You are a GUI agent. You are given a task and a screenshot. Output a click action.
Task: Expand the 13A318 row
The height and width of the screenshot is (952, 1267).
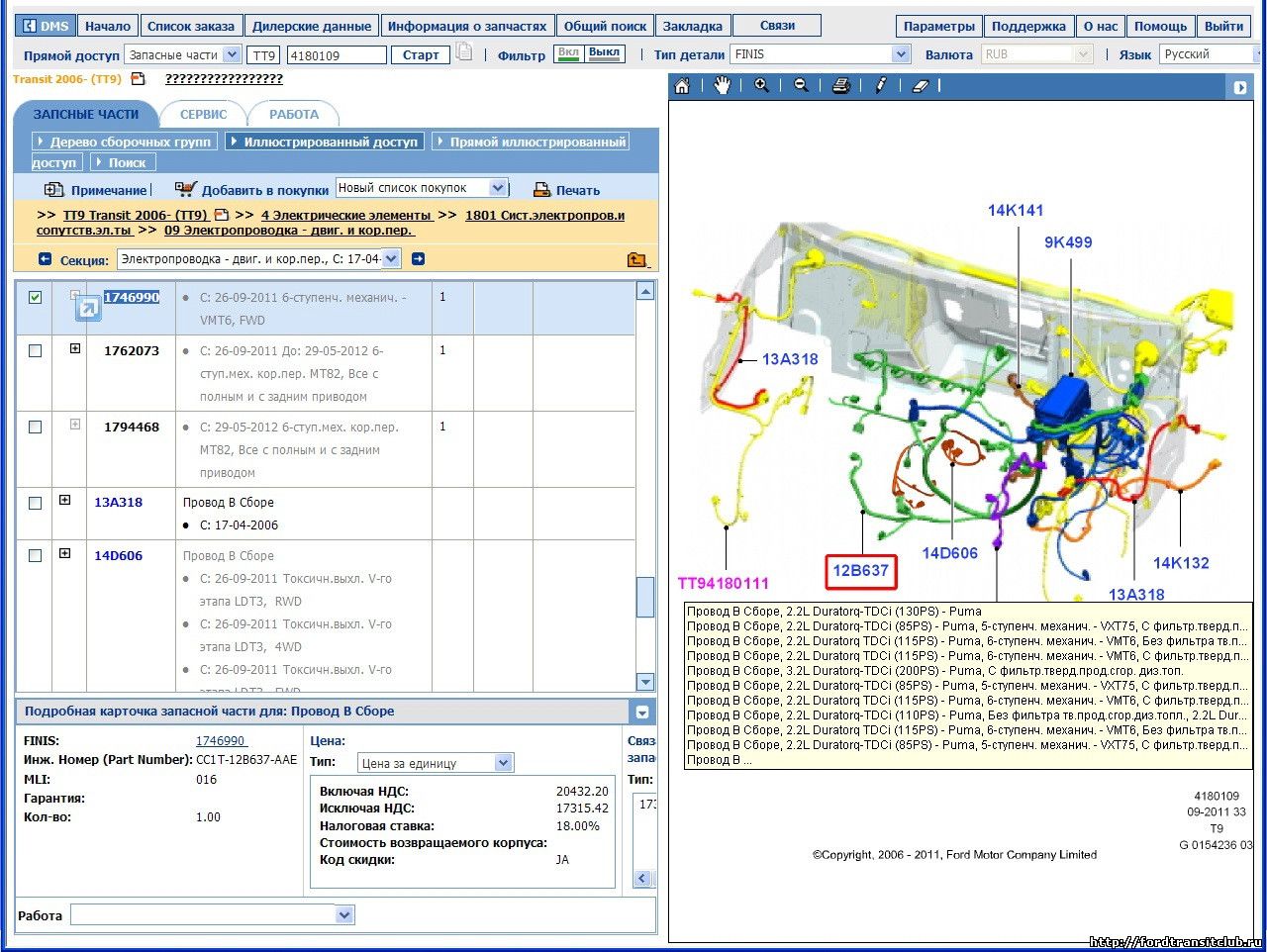(x=65, y=500)
